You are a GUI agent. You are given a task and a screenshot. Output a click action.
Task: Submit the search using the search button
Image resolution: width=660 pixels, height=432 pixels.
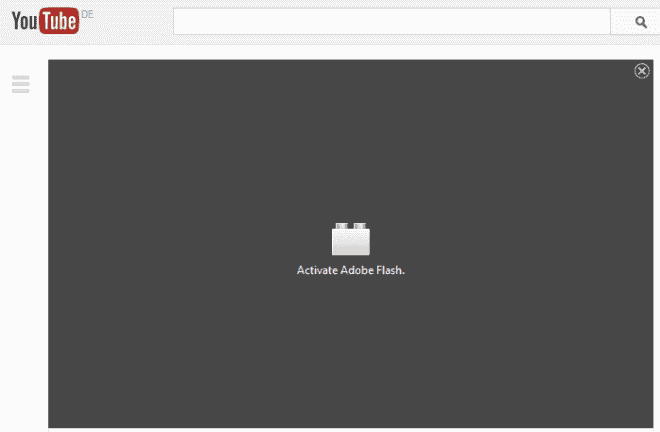[641, 22]
